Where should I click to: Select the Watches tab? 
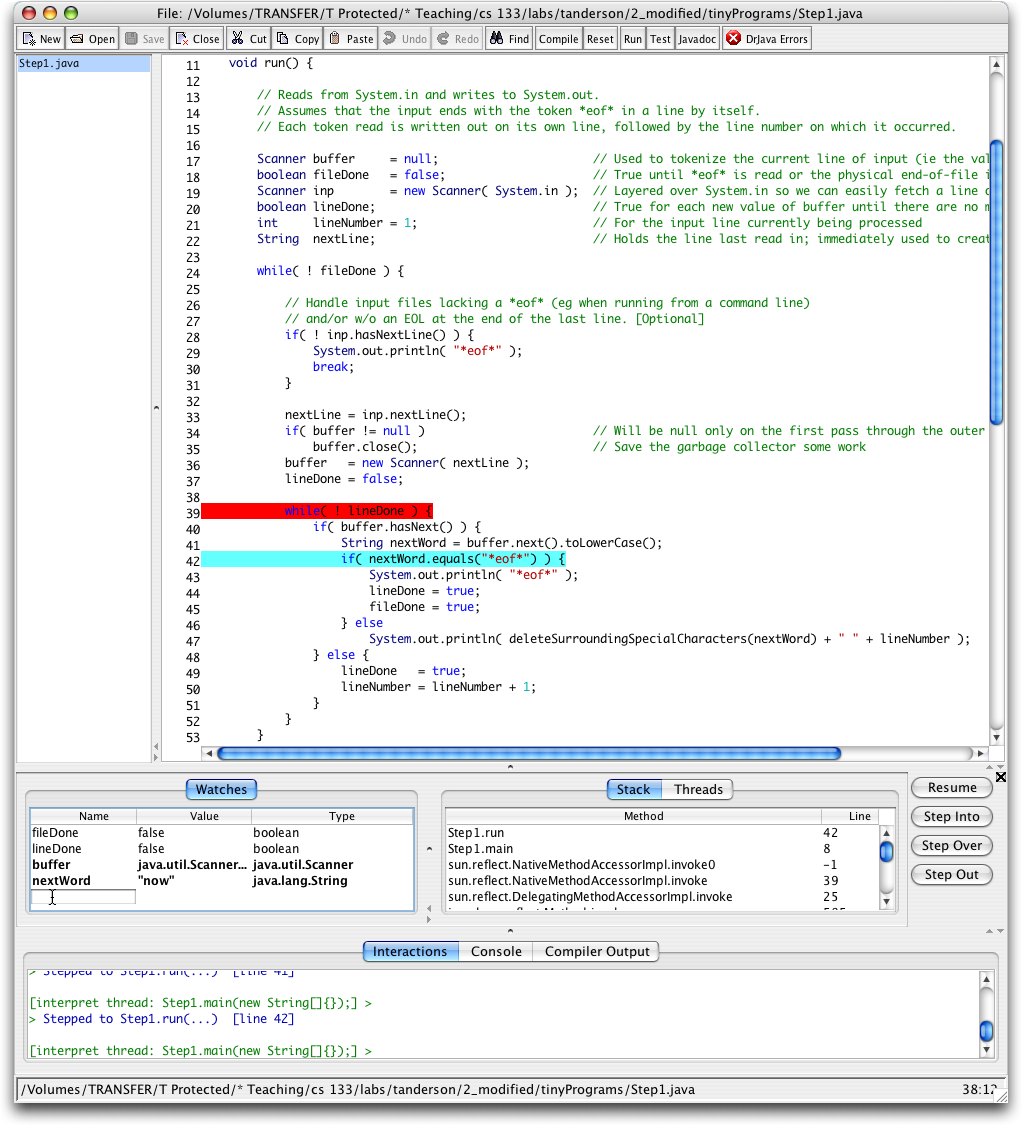221,789
